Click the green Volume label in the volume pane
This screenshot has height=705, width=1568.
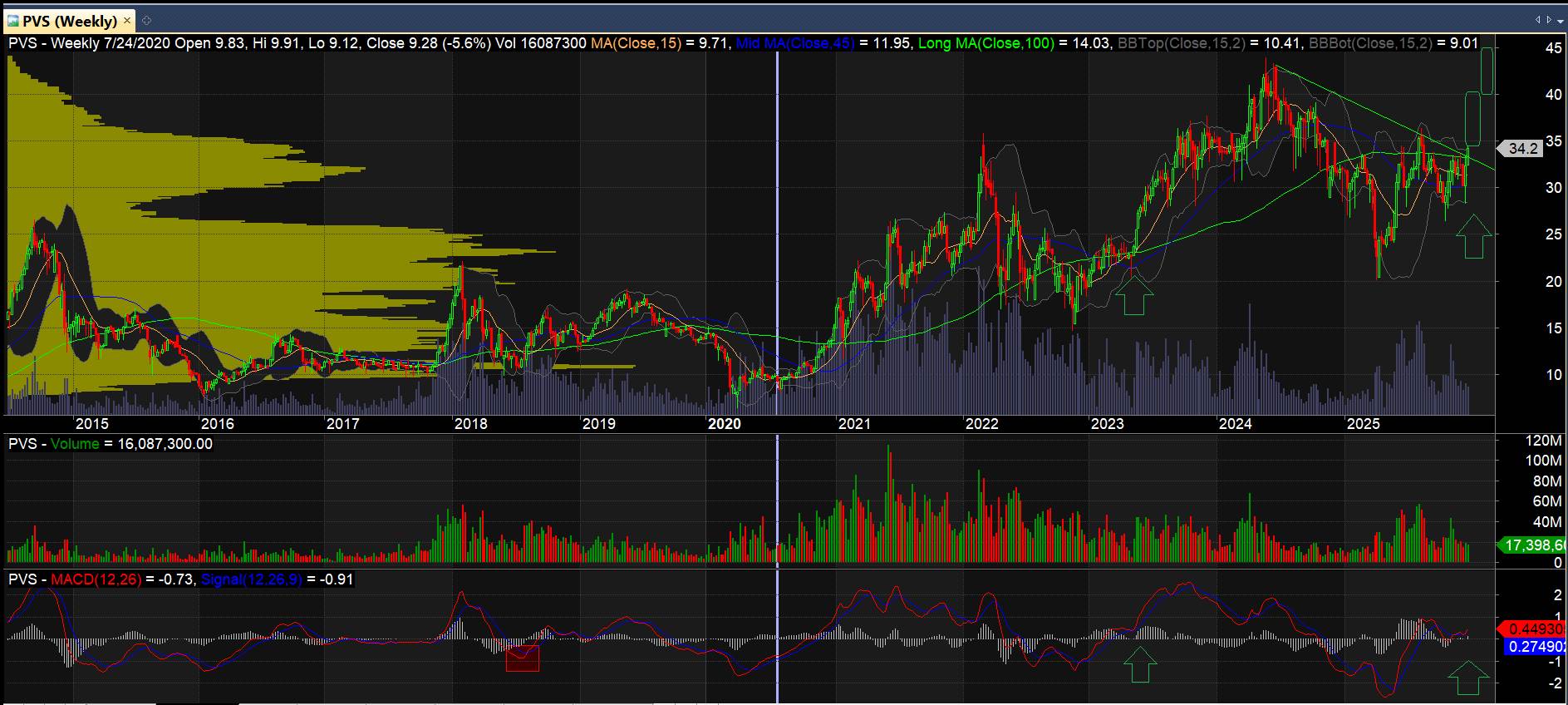(75, 444)
